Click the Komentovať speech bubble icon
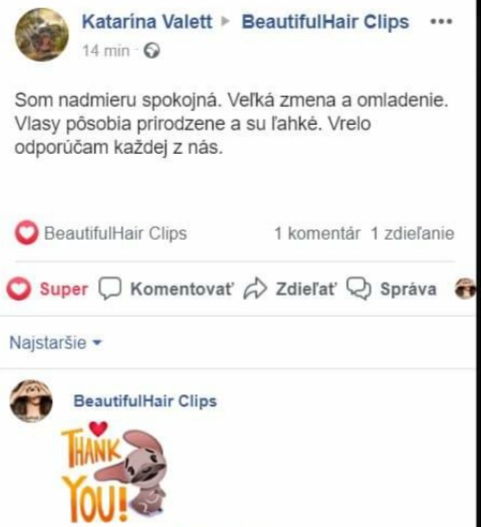This screenshot has width=481, height=527. click(x=110, y=288)
